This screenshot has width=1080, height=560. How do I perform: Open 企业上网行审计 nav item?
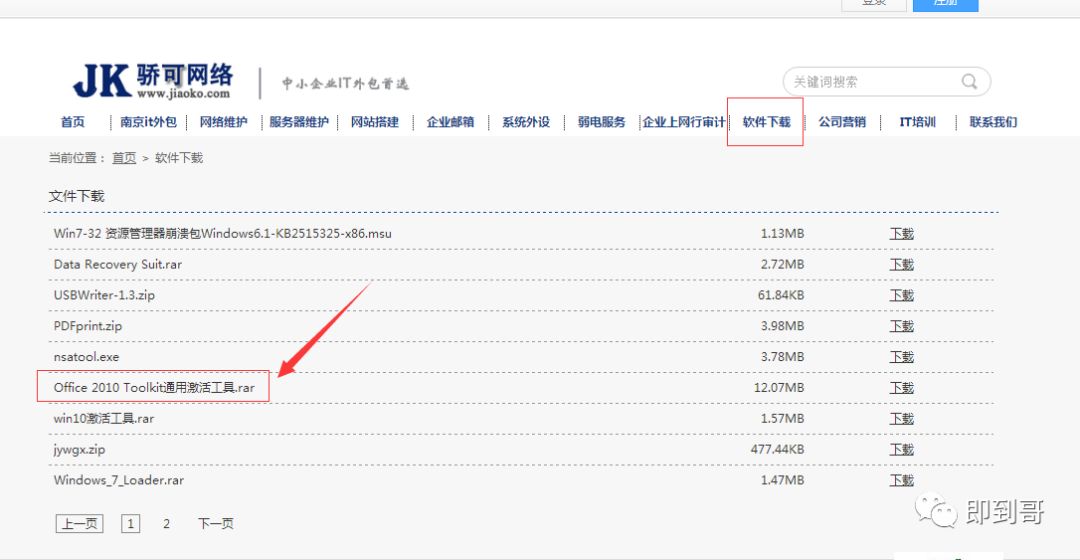(x=684, y=122)
